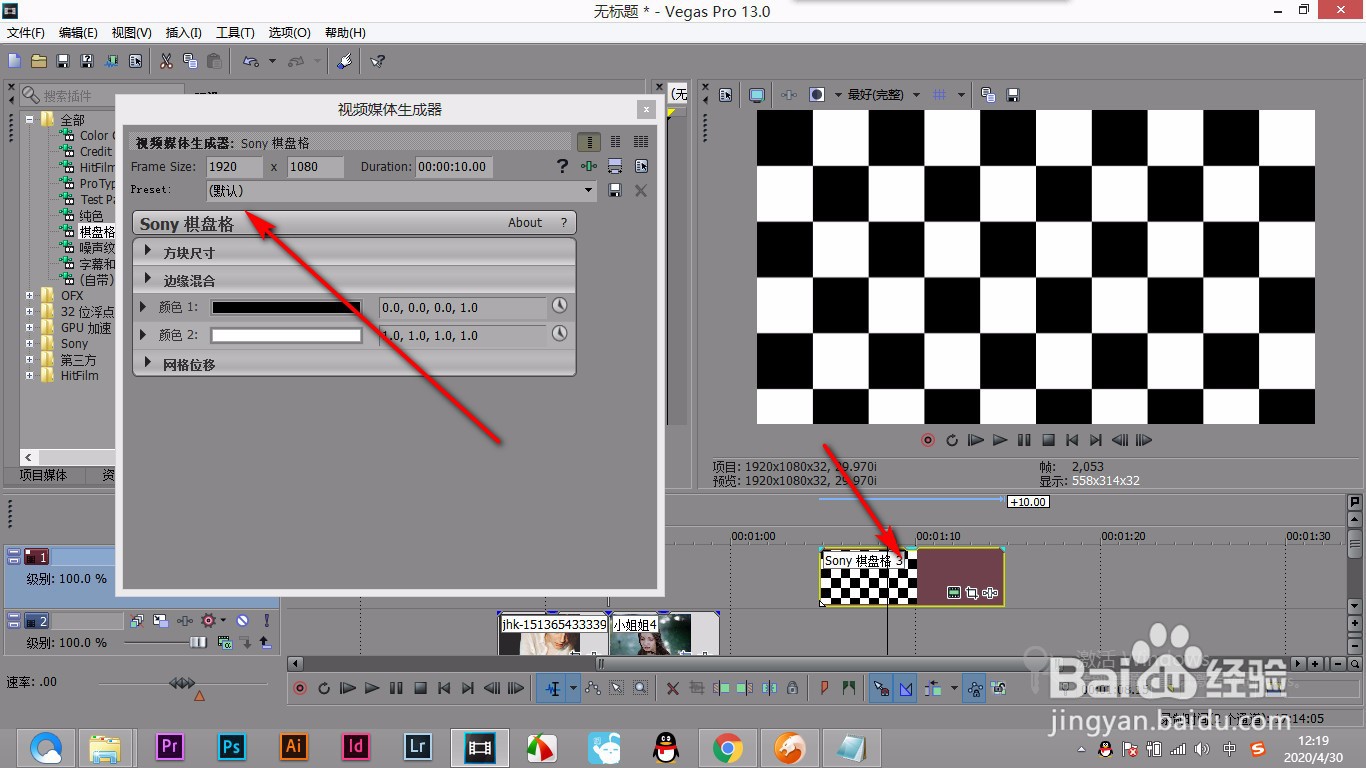This screenshot has width=1366, height=768.
Task: Toggle Loop Playback button
Action: point(324,688)
